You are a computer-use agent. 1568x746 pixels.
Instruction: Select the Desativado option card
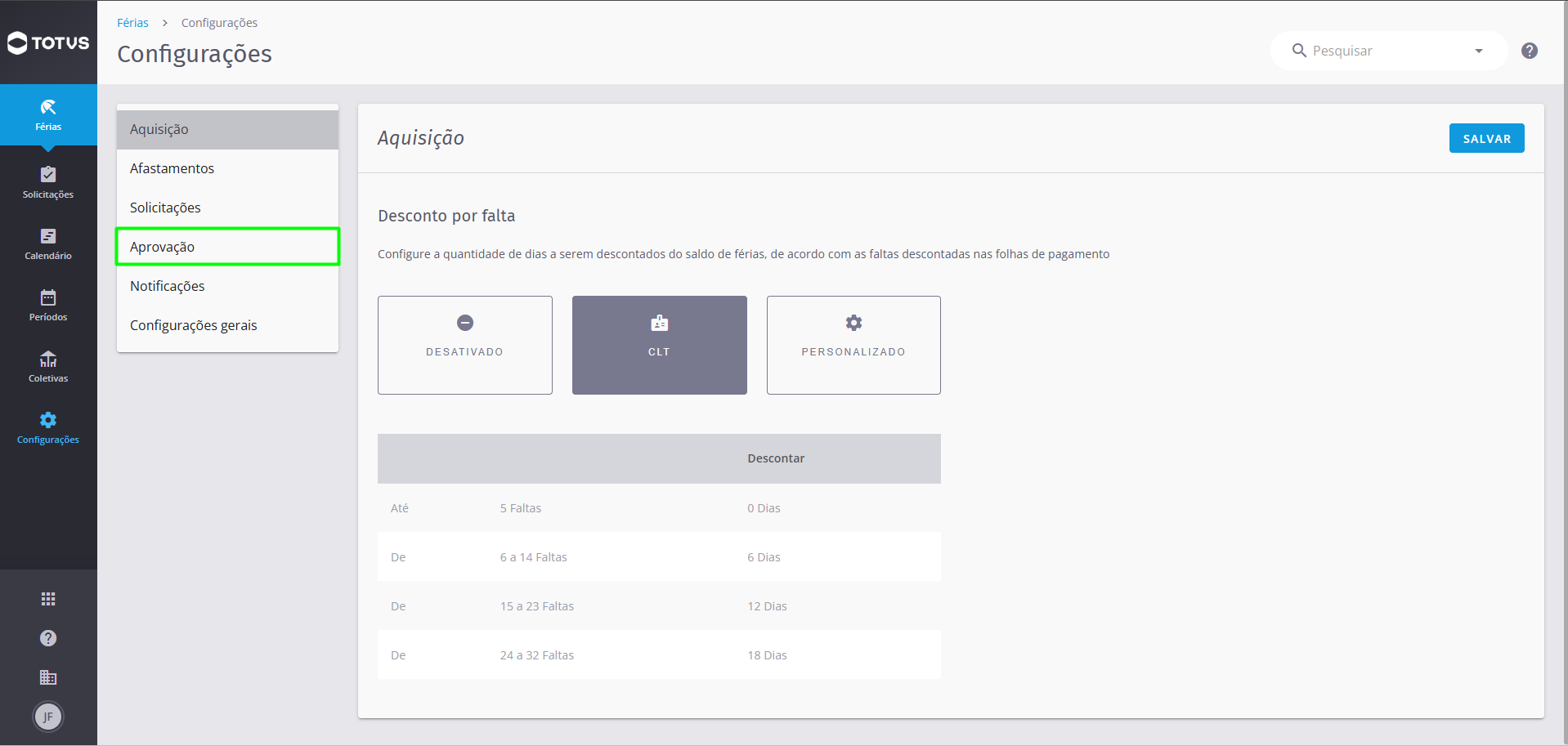465,345
